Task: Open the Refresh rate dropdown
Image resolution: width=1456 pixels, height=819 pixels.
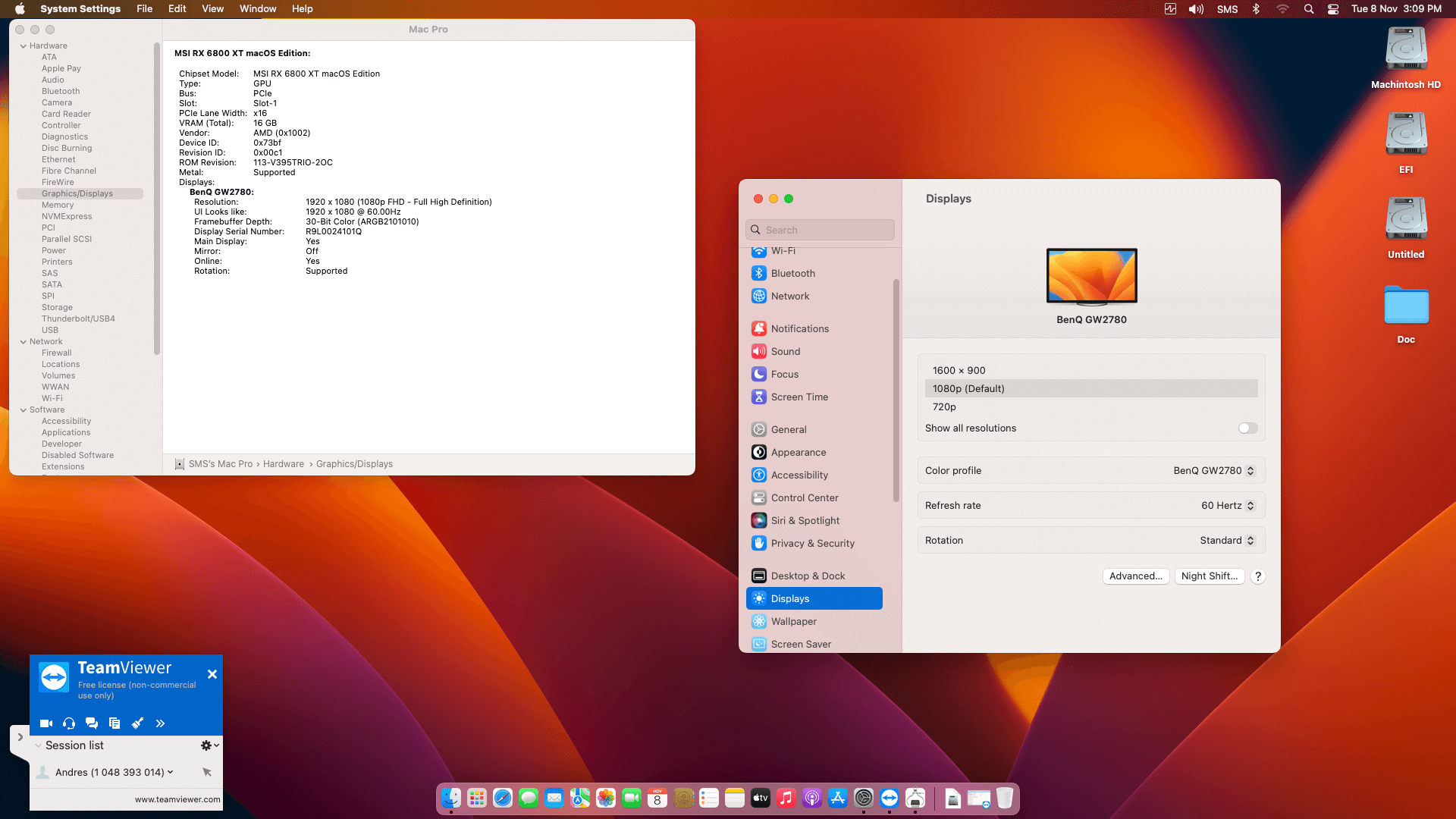Action: pos(1228,506)
